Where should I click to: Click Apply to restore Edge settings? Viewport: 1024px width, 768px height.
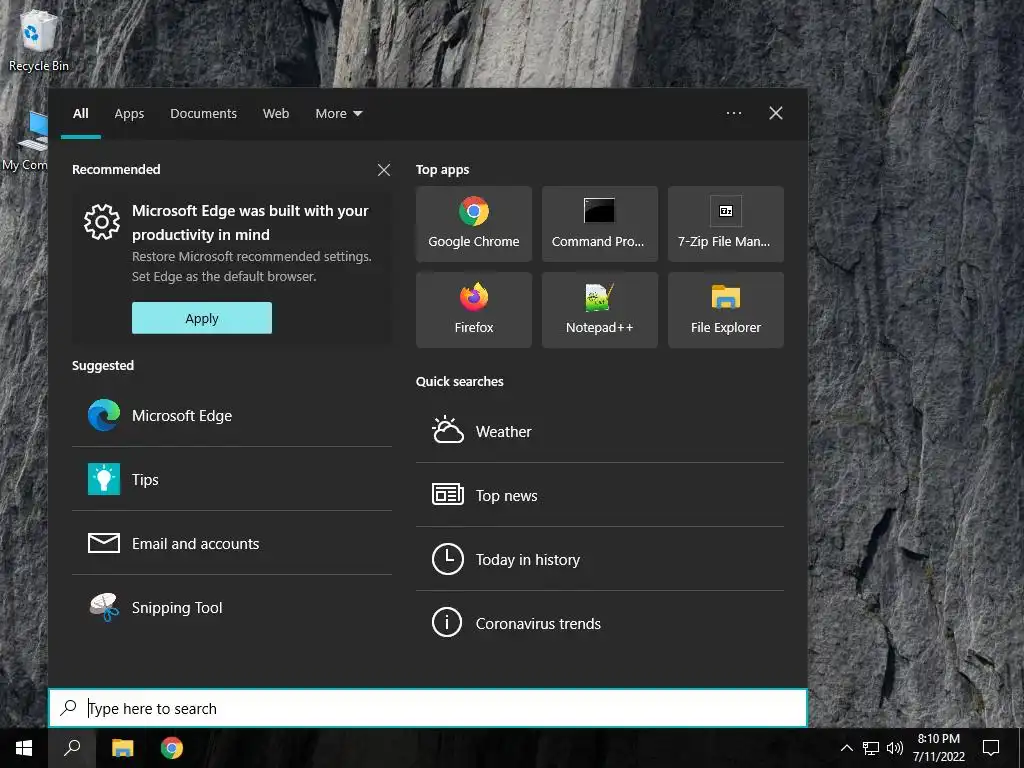tap(202, 318)
